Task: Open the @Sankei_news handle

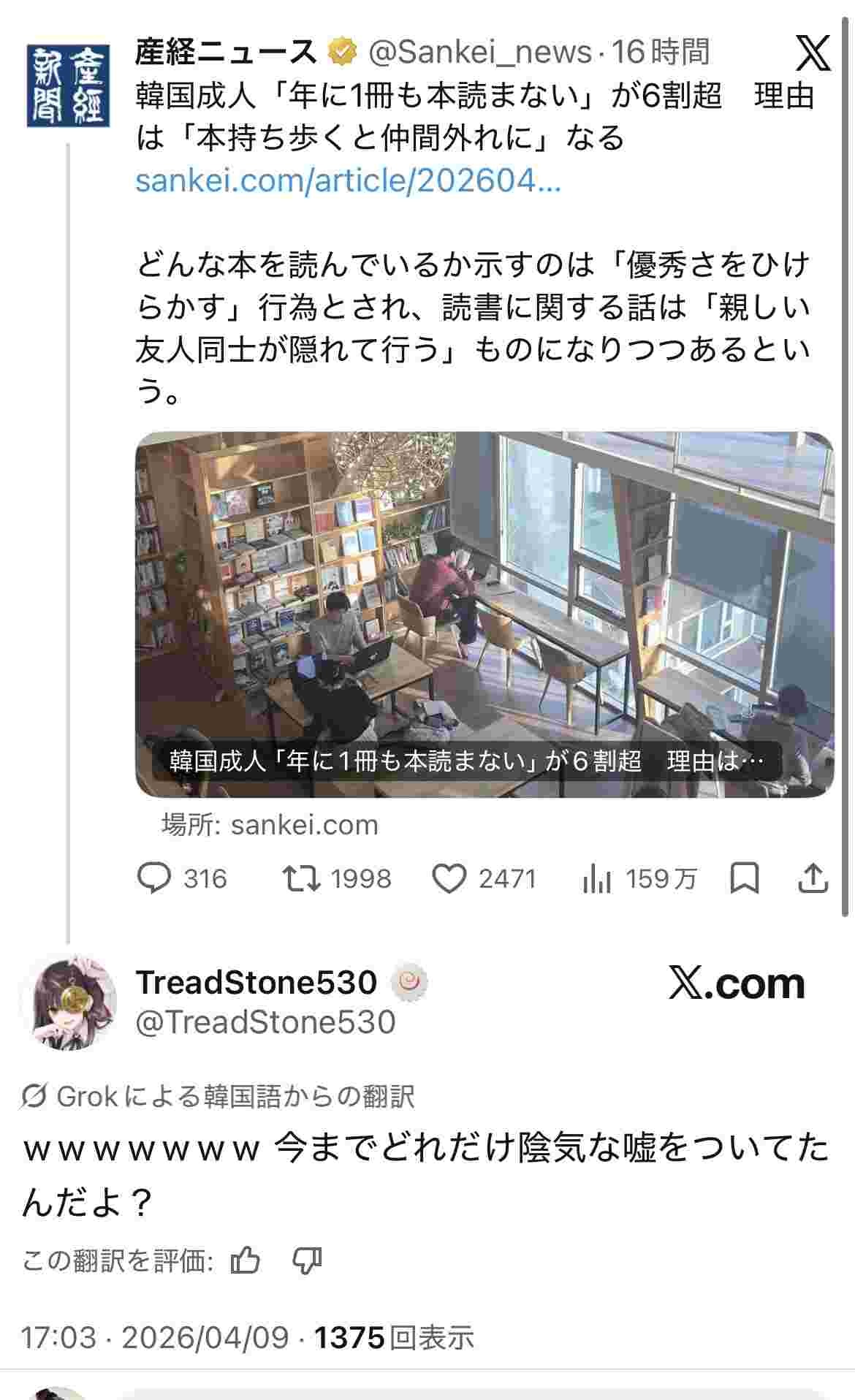Action: click(x=479, y=52)
